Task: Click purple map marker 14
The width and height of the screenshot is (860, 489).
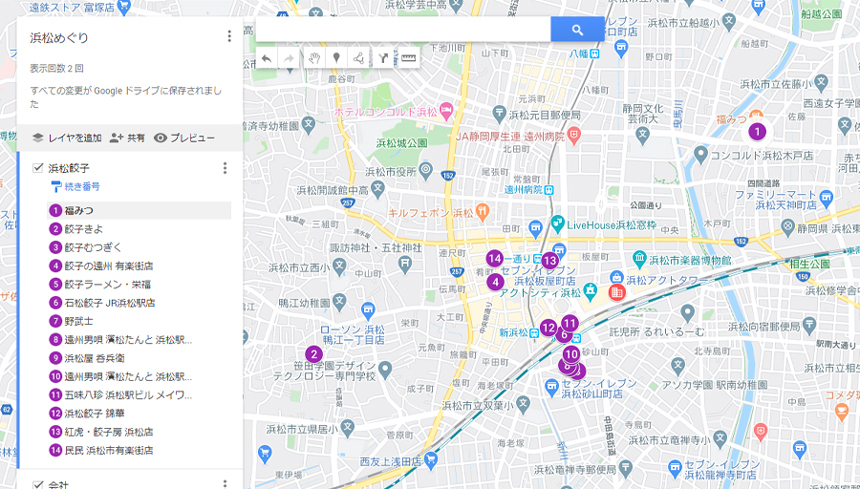Action: click(494, 258)
